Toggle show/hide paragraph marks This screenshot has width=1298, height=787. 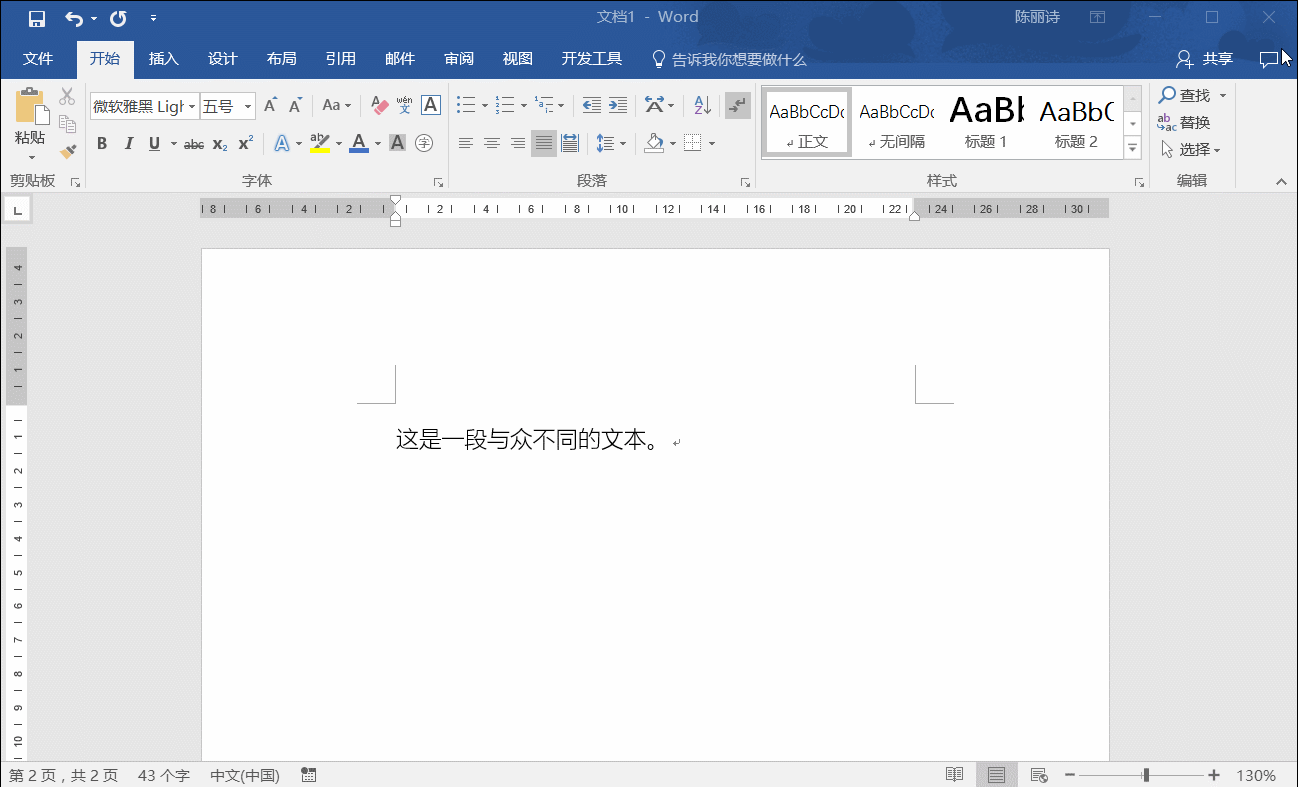click(x=738, y=105)
